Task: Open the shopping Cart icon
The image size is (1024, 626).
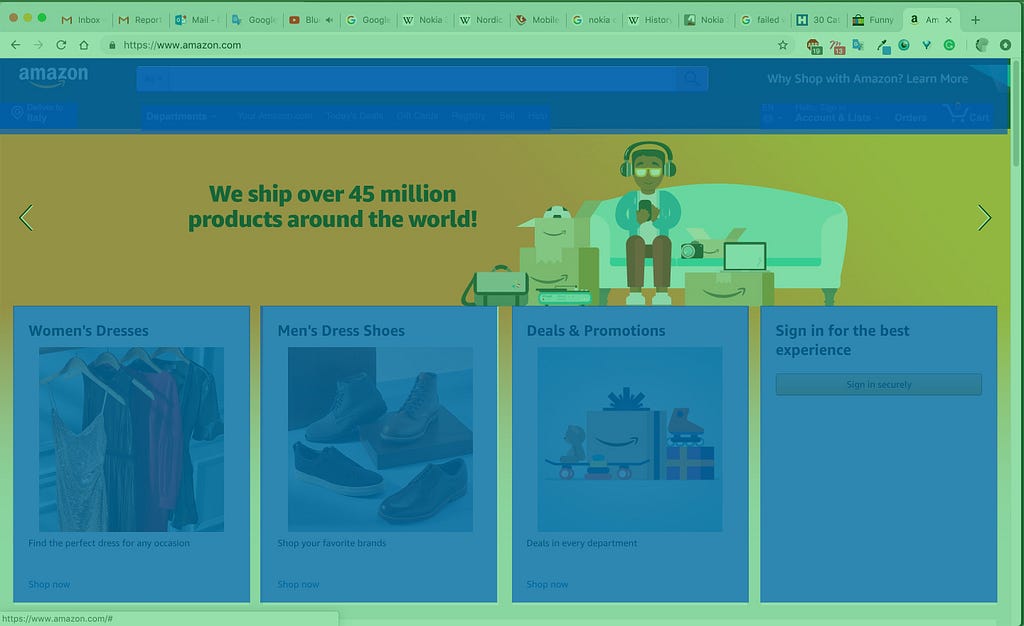Action: (x=967, y=114)
